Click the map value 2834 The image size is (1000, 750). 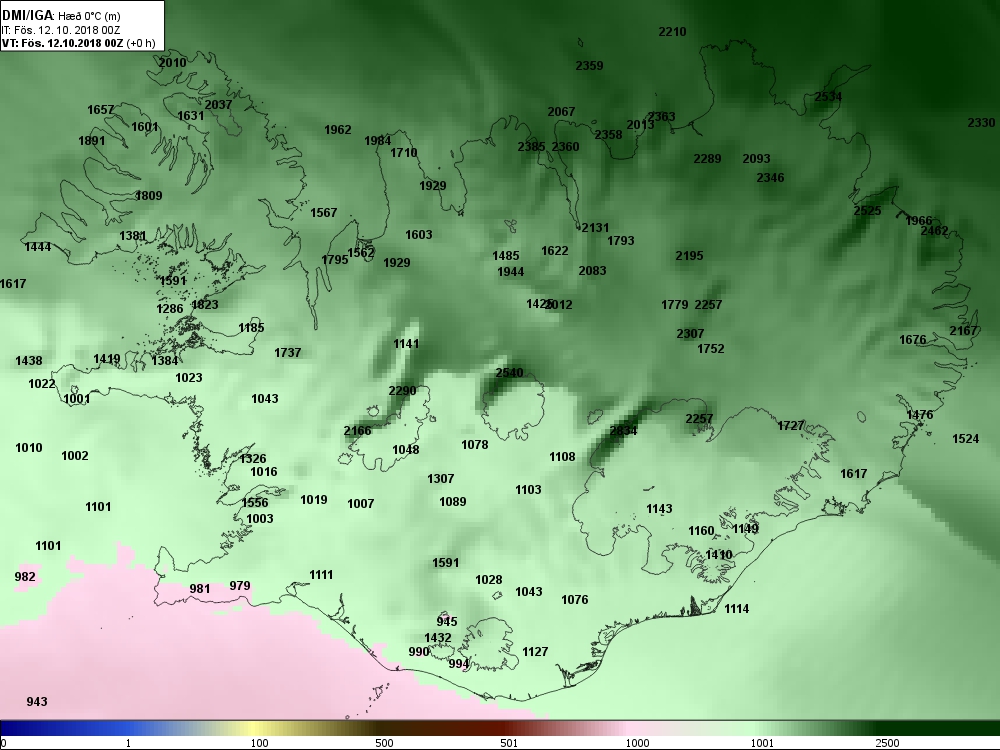(x=623, y=430)
